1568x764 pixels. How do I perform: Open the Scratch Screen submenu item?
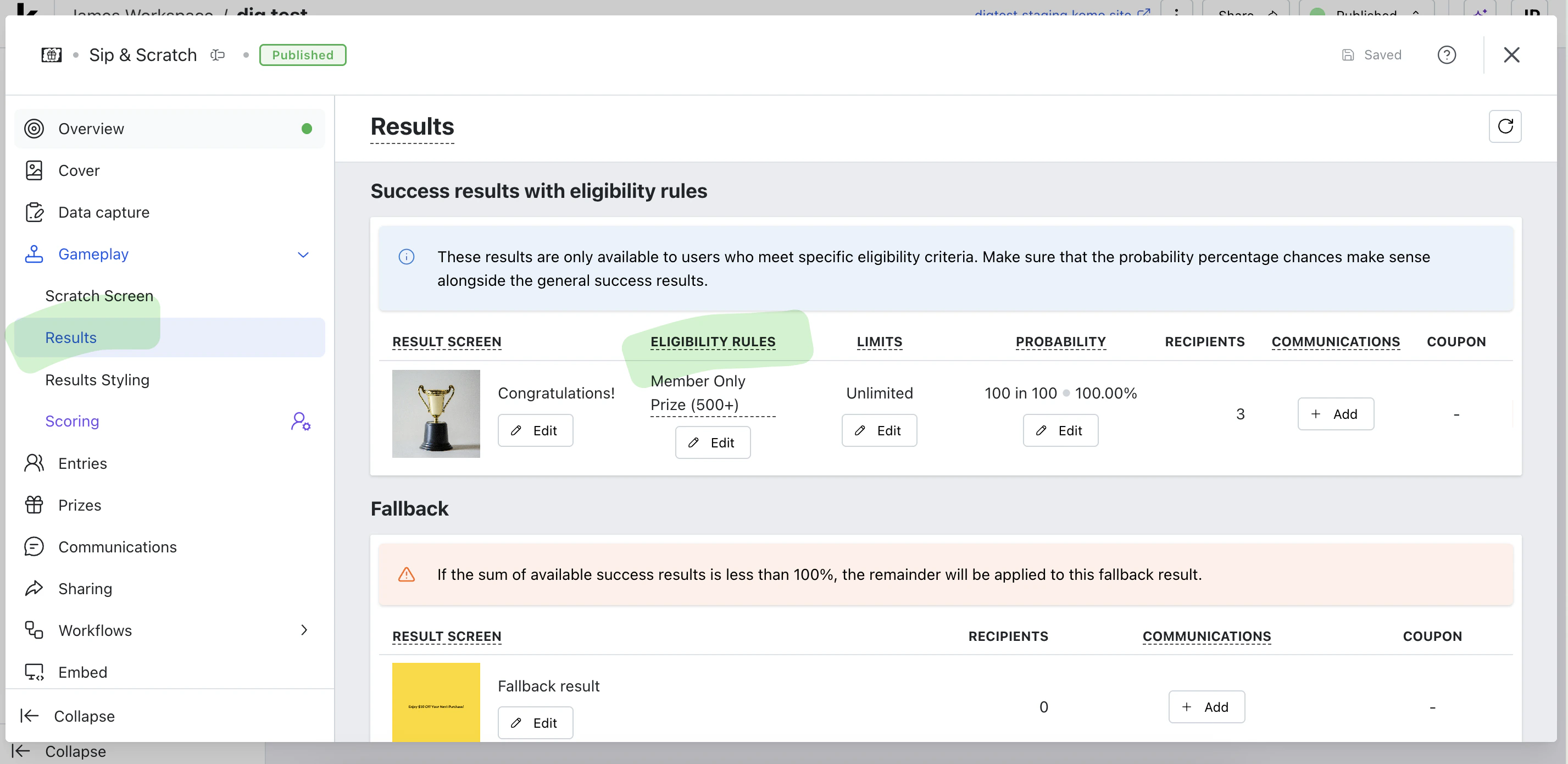point(99,296)
